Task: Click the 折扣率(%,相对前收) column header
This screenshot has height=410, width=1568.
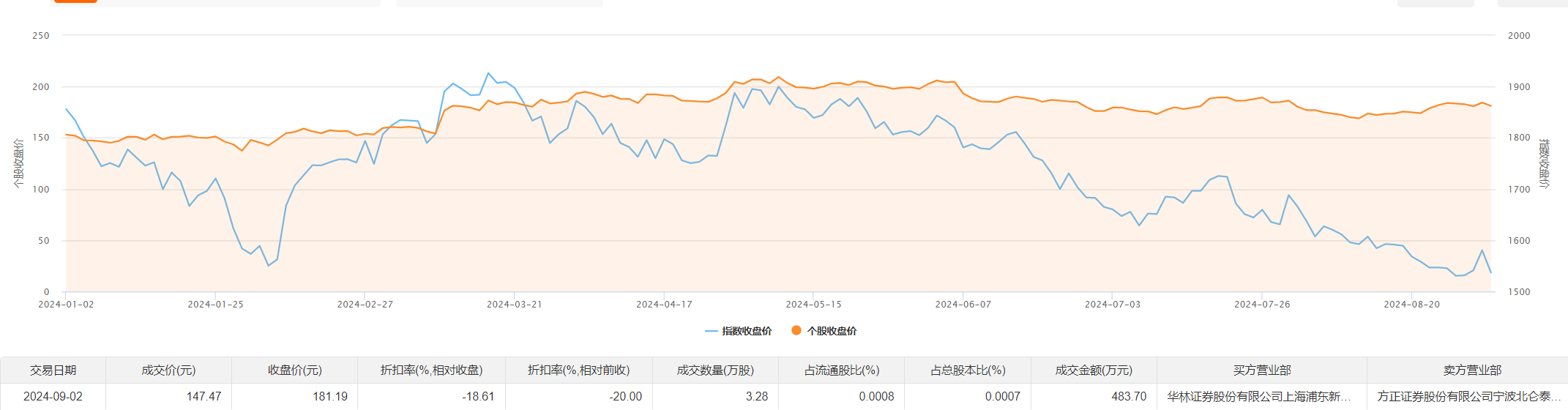Action: point(578,370)
